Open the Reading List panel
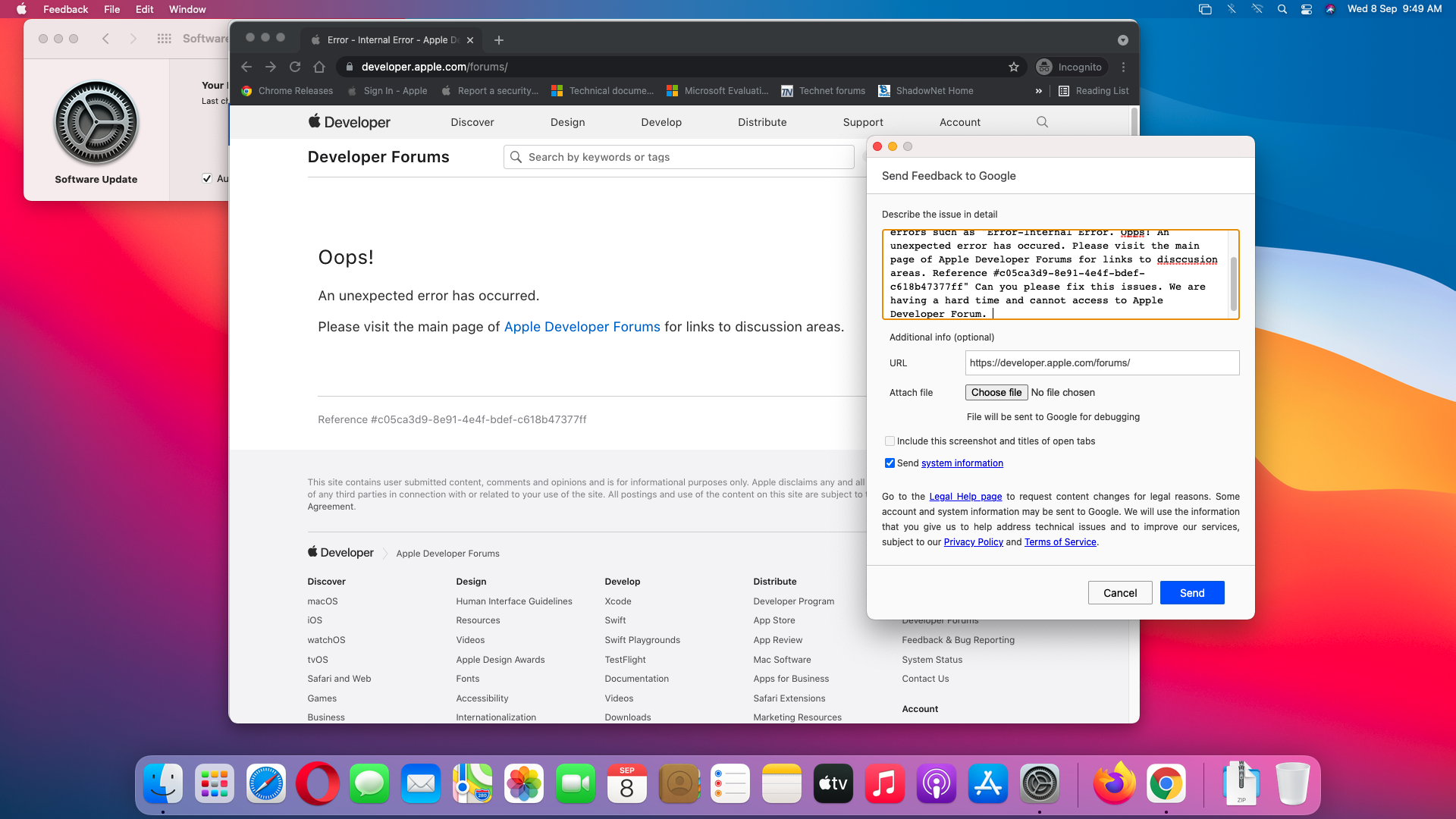The width and height of the screenshot is (1456, 819). click(x=1094, y=91)
